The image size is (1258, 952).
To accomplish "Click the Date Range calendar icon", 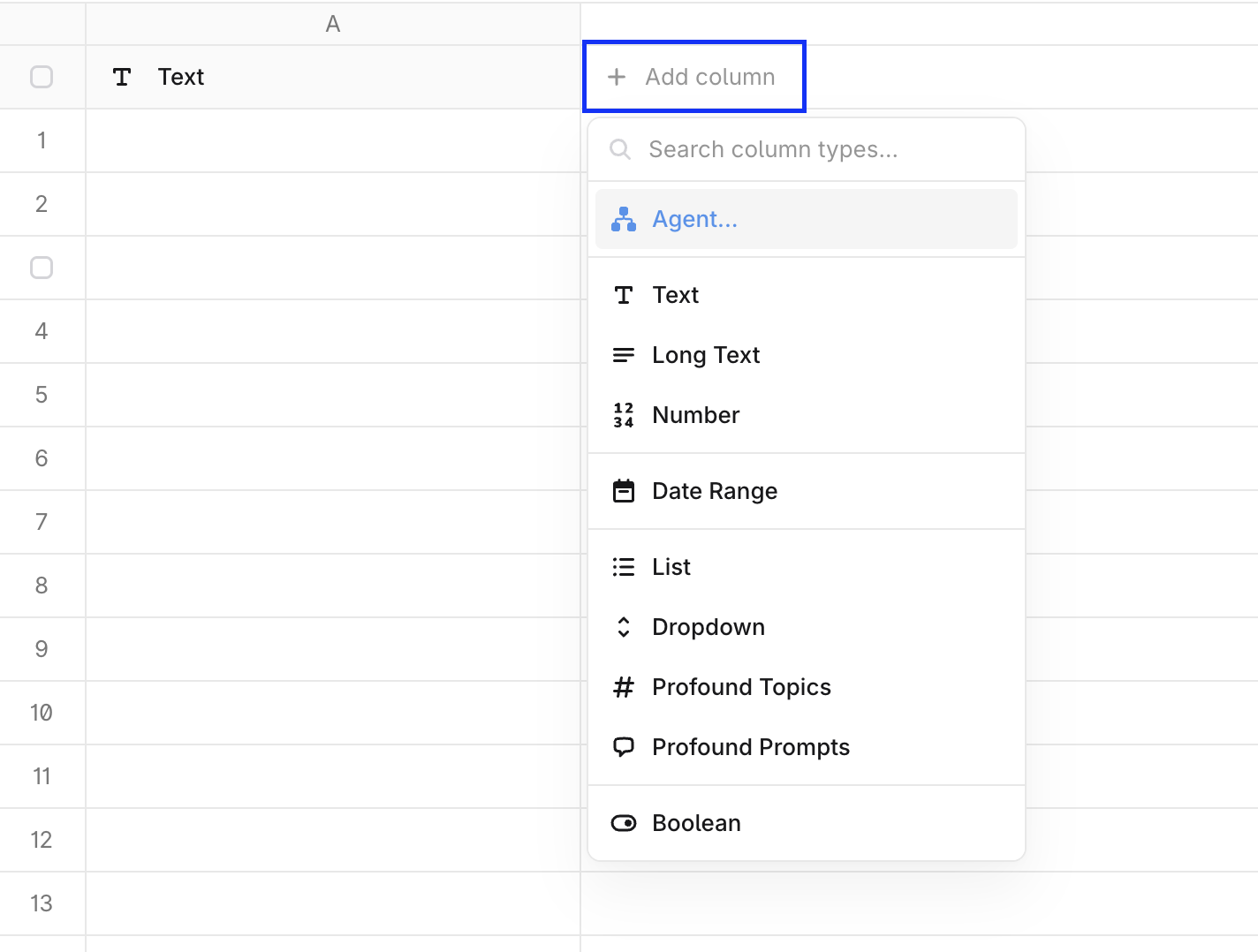I will (x=624, y=491).
